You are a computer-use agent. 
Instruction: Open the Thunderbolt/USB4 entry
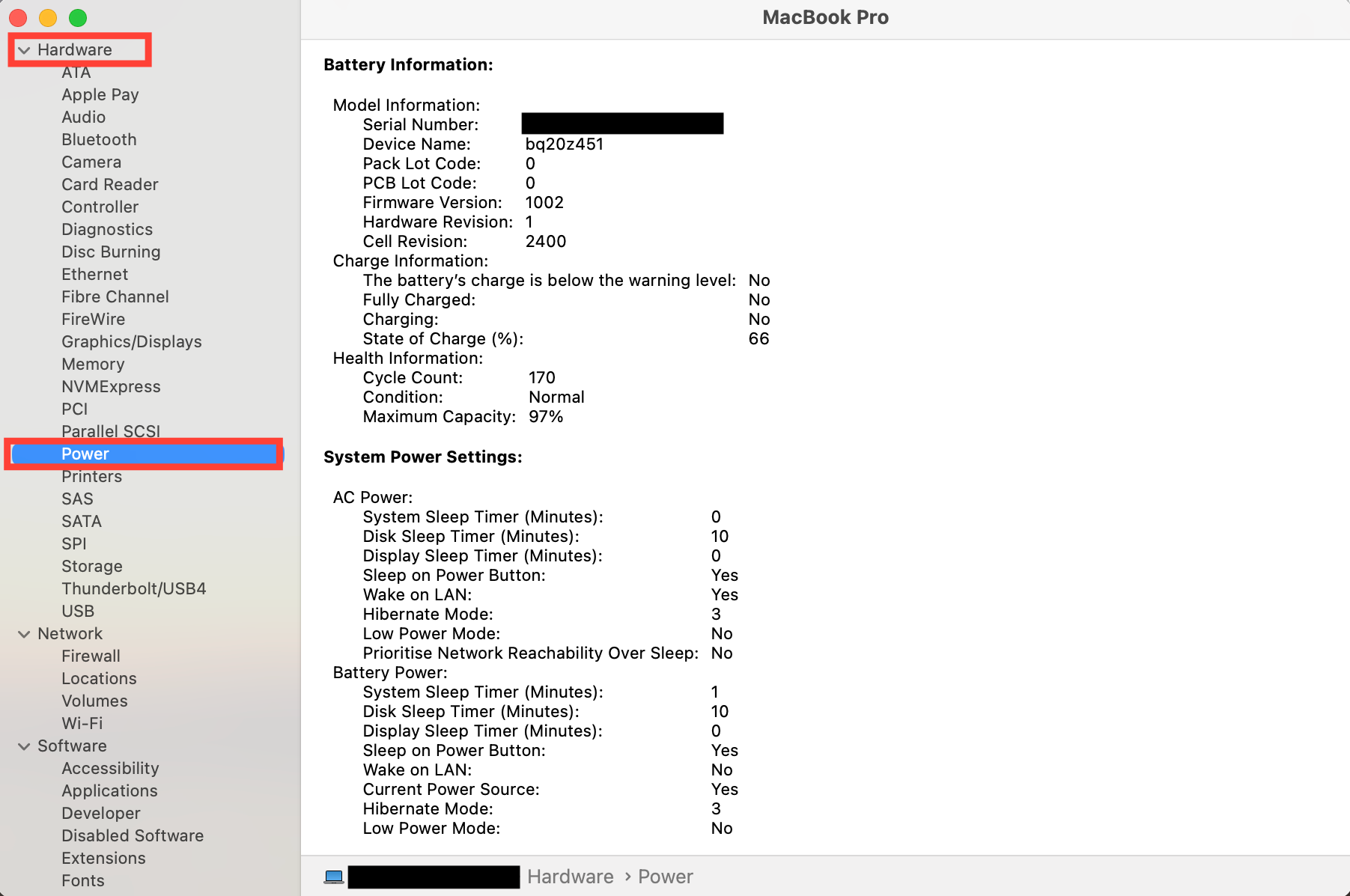[x=134, y=589]
